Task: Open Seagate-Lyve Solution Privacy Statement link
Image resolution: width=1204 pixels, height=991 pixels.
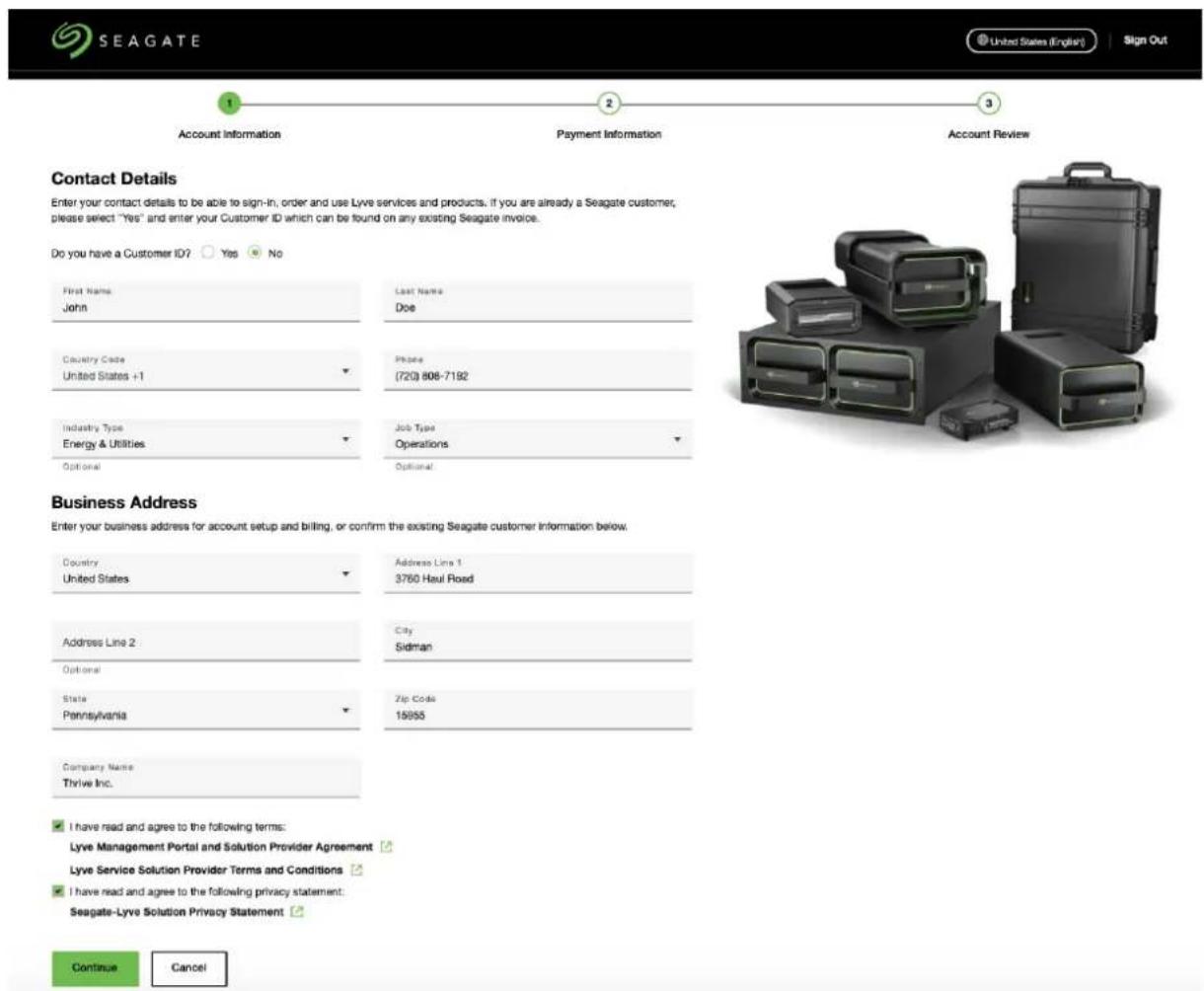Action: point(176,912)
